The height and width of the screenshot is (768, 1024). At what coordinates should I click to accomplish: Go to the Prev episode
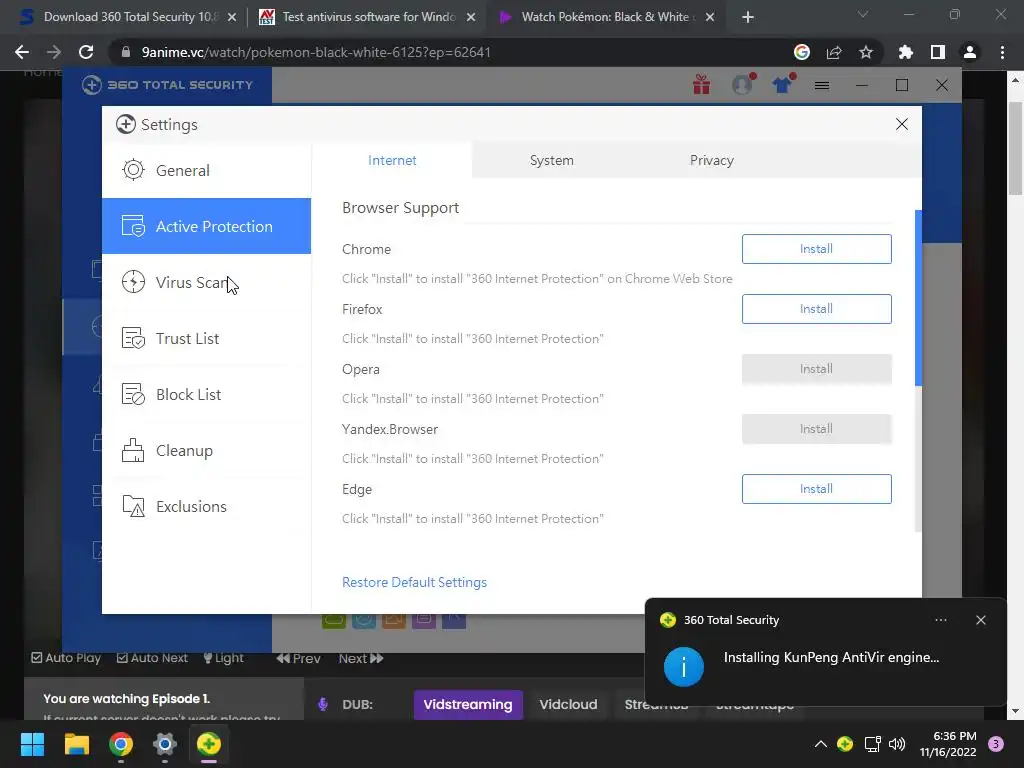tap(298, 658)
